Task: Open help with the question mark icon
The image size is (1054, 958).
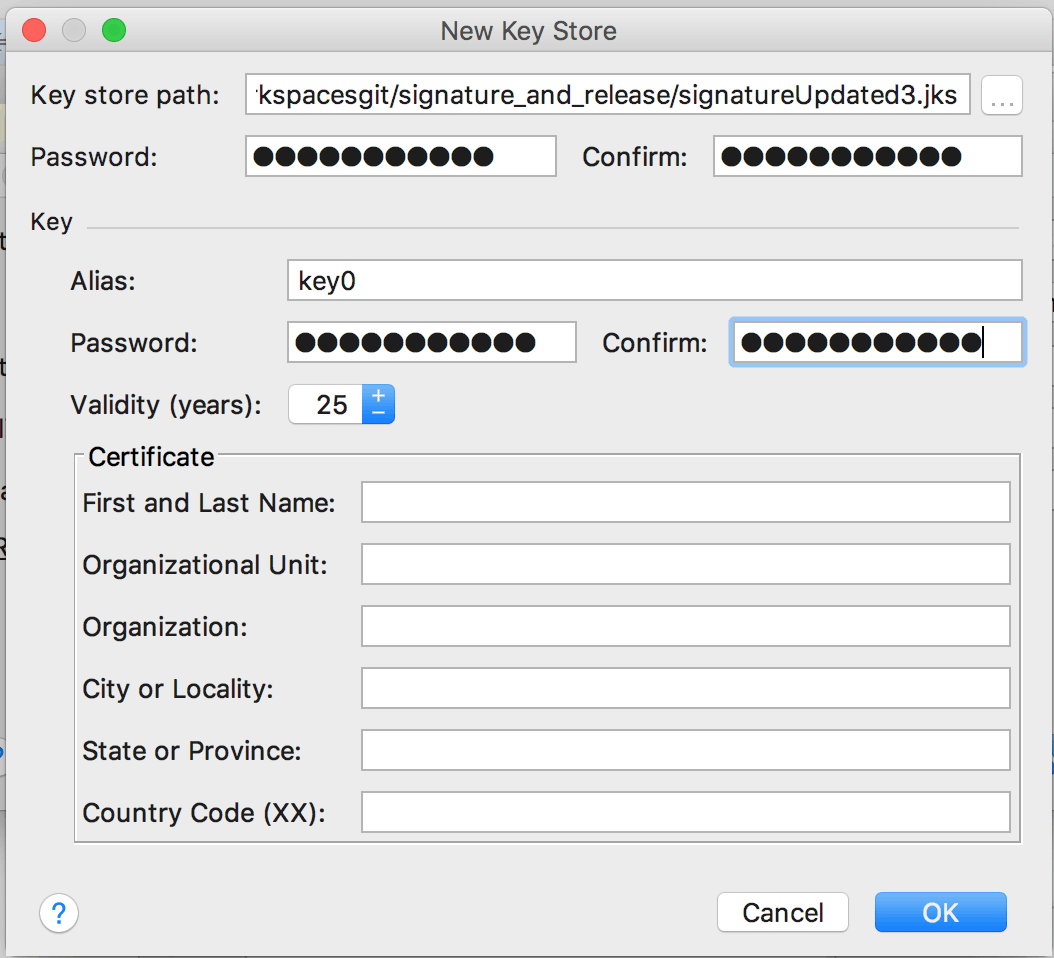Action: [59, 912]
